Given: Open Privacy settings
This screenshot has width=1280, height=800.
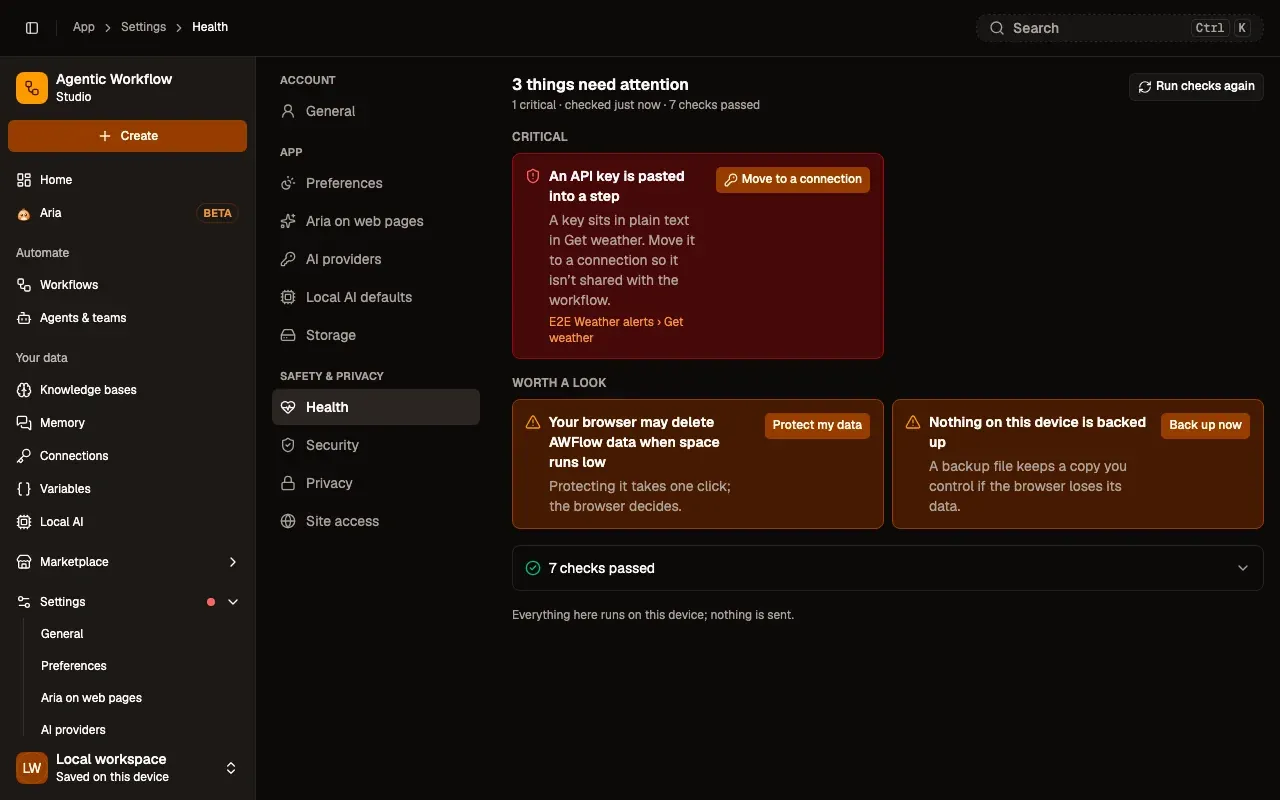Looking at the screenshot, I should pyautogui.click(x=376, y=483).
